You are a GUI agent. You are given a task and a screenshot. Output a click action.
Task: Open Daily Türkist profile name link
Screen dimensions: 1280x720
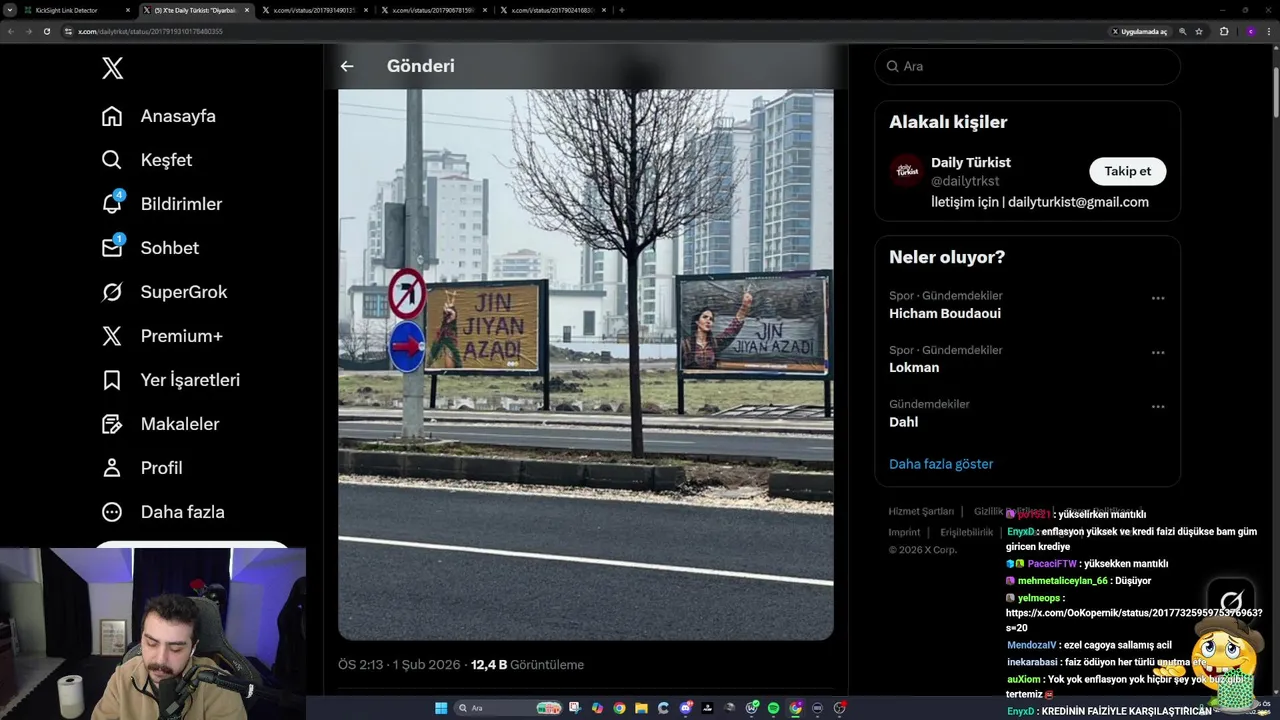pyautogui.click(x=971, y=162)
